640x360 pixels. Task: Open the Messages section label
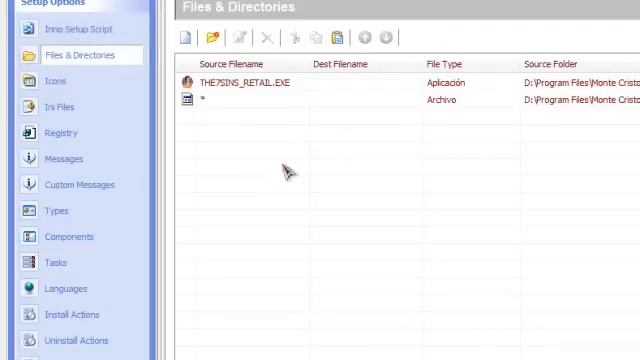[x=64, y=159]
